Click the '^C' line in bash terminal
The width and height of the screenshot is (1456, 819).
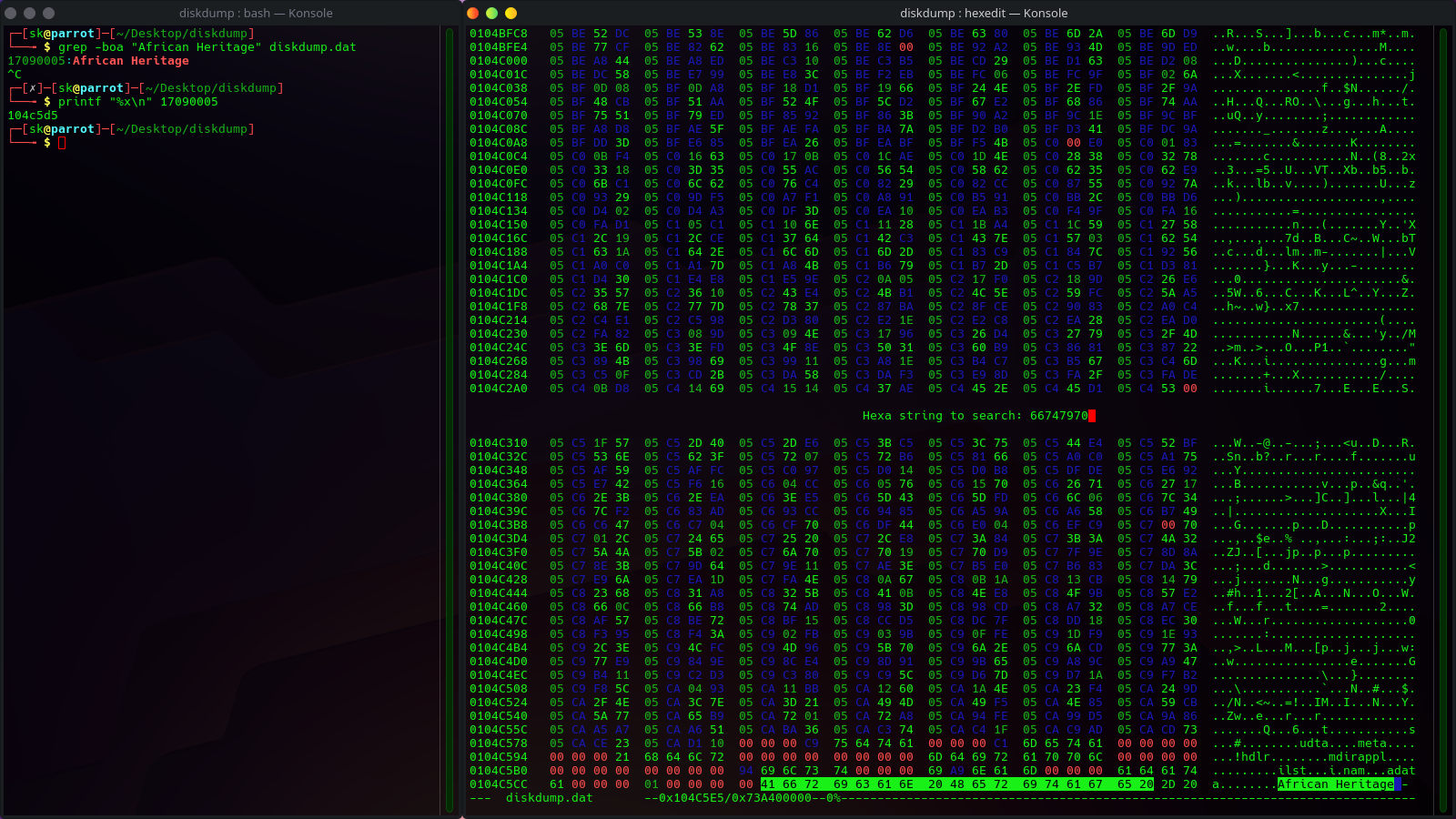15,75
